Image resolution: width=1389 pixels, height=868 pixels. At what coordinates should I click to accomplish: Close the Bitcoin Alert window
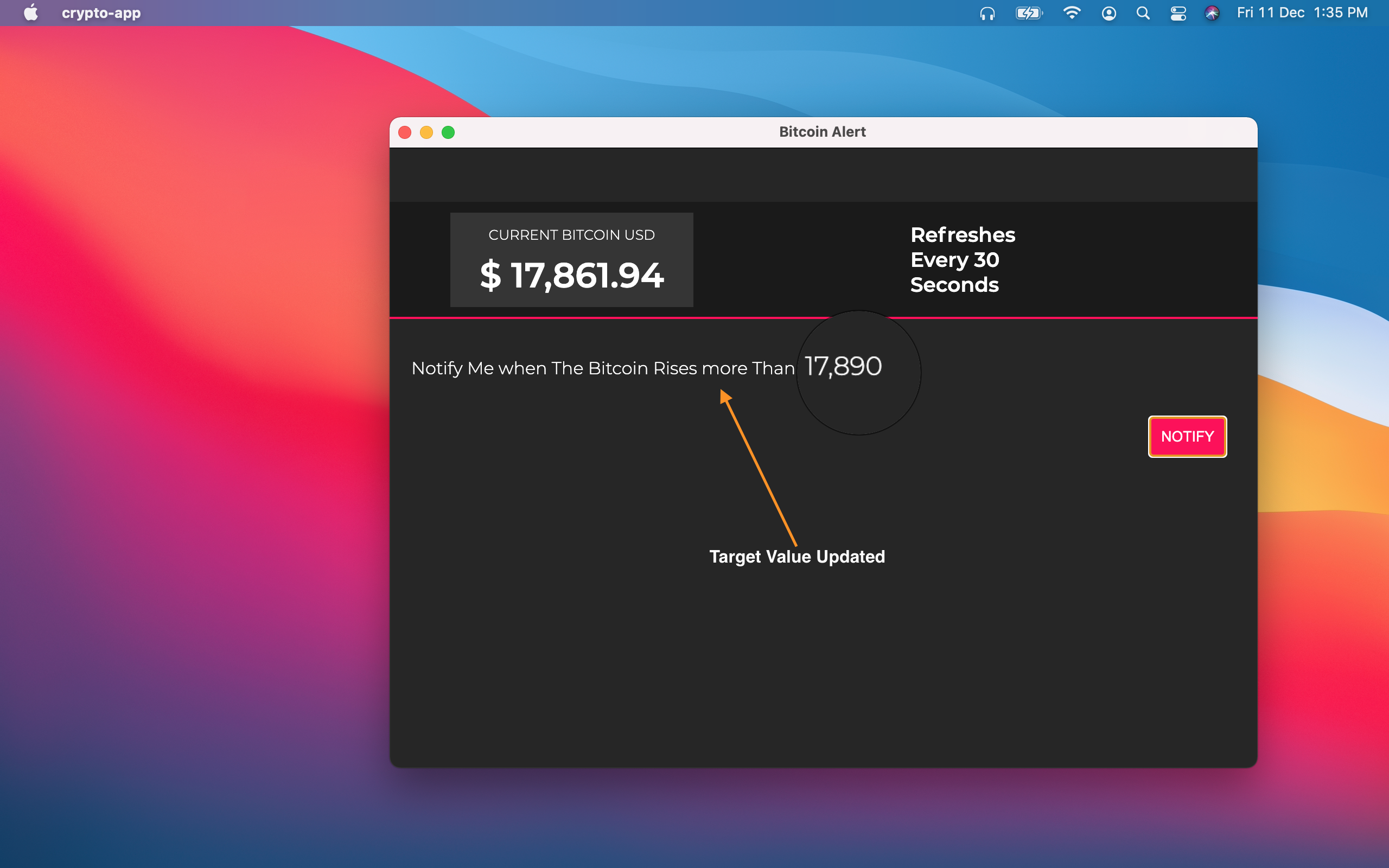pos(405,132)
